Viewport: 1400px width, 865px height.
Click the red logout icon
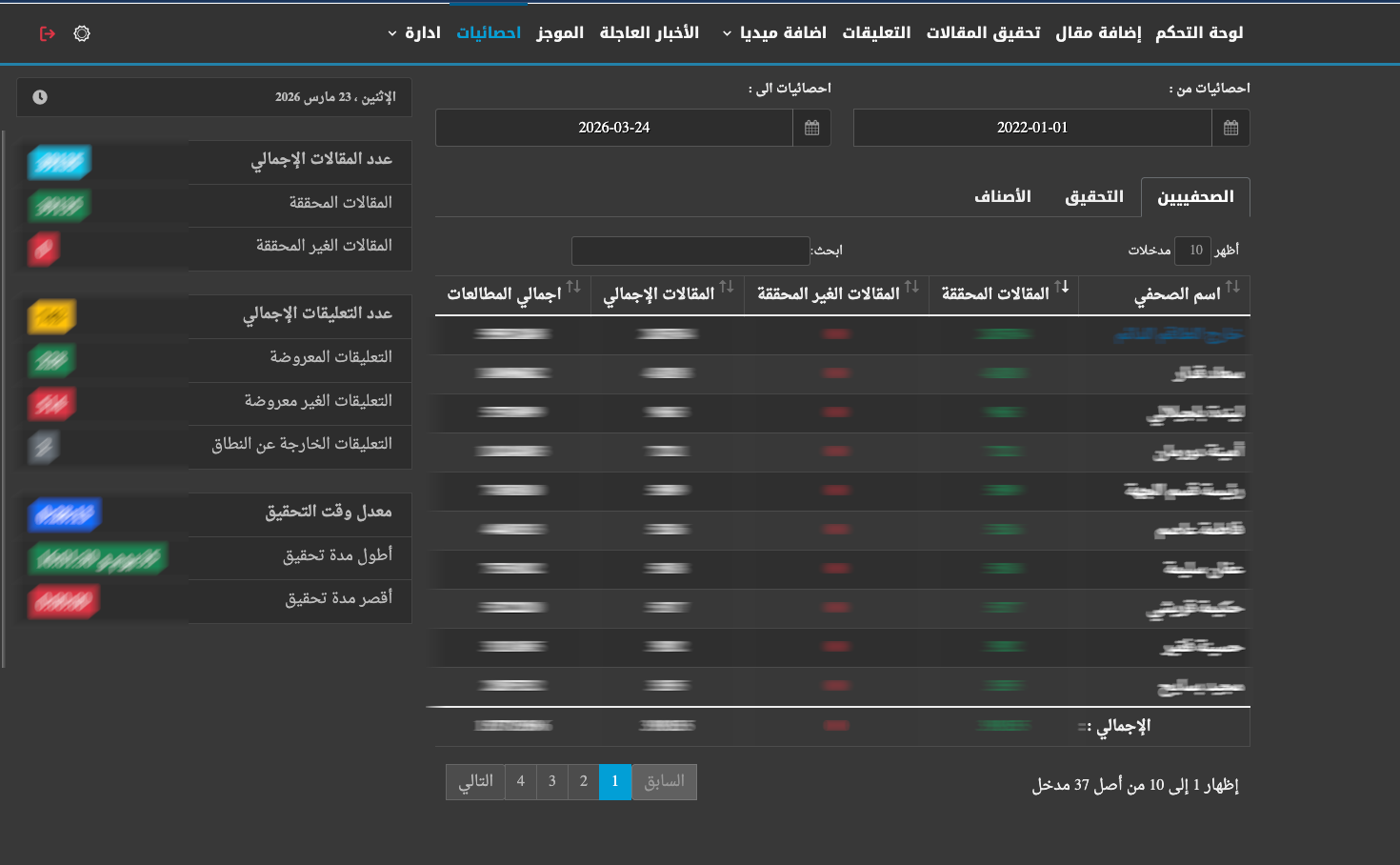click(47, 33)
